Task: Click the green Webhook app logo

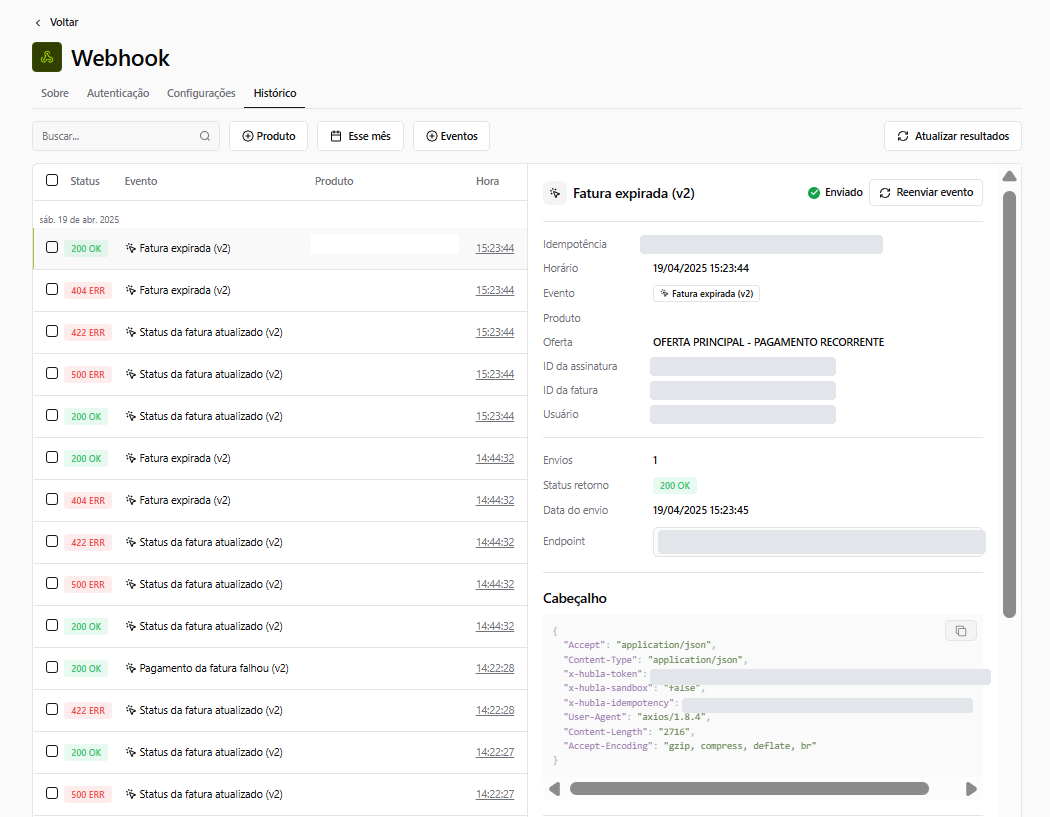Action: [x=47, y=57]
